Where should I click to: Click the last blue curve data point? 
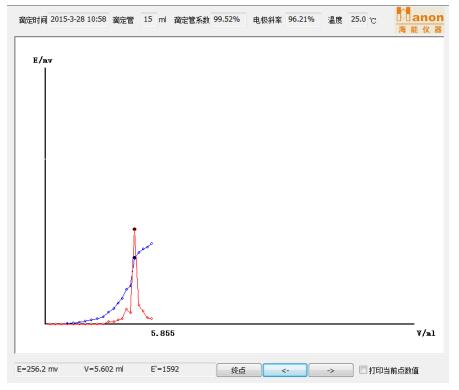152,244
